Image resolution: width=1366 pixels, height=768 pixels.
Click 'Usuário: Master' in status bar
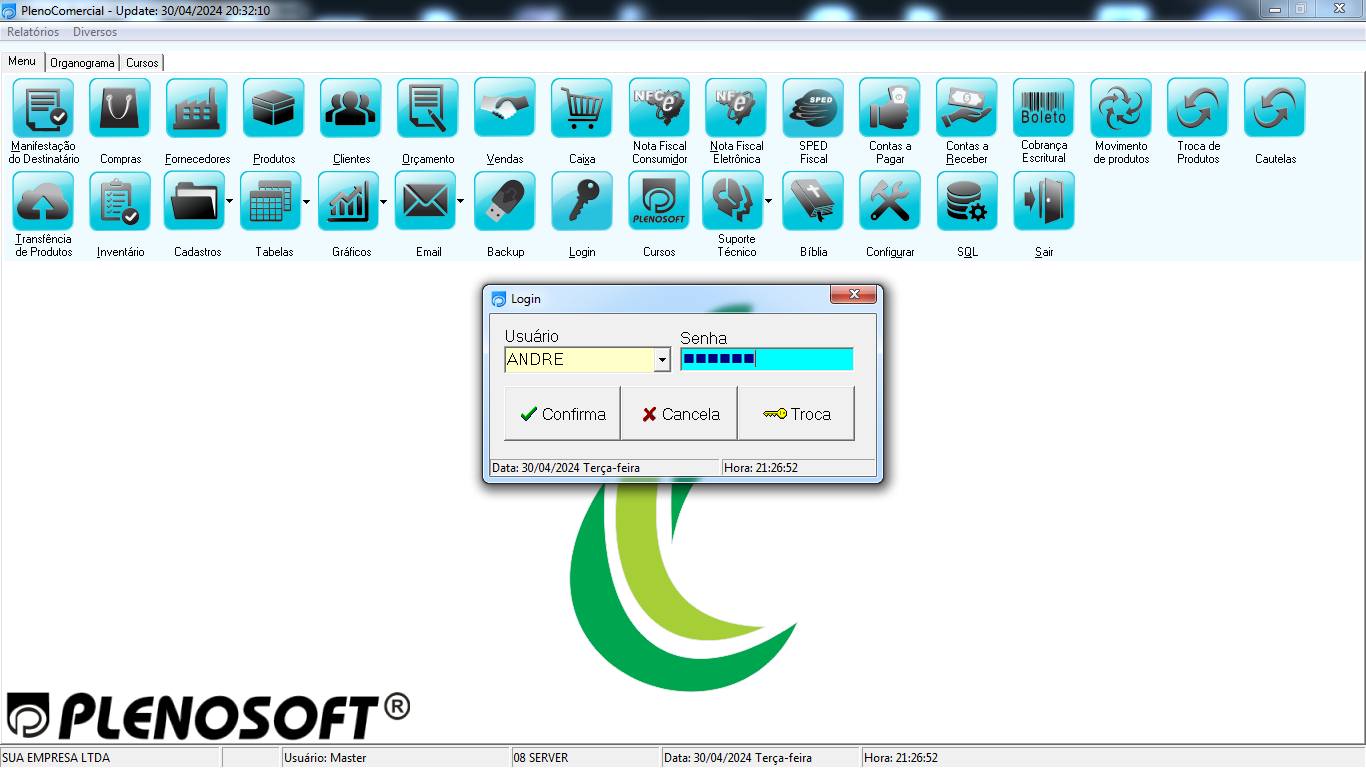pyautogui.click(x=325, y=758)
